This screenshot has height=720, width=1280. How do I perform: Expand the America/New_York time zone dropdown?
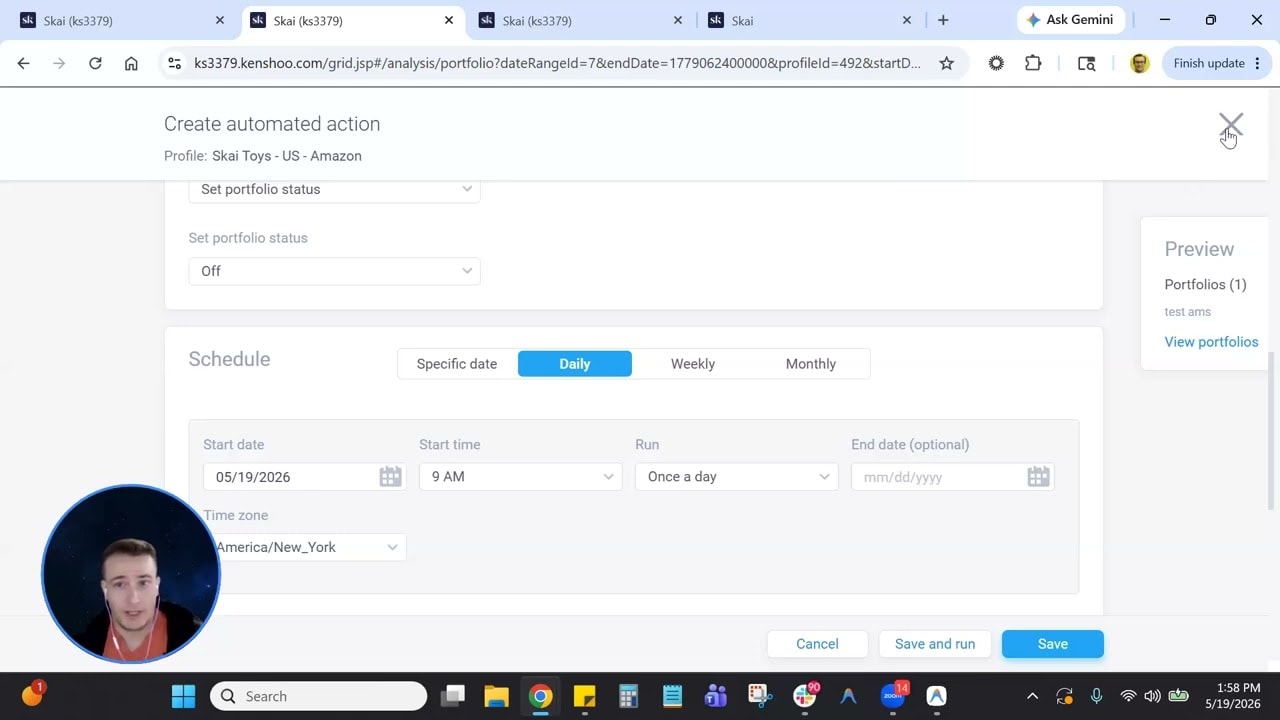tap(305, 547)
